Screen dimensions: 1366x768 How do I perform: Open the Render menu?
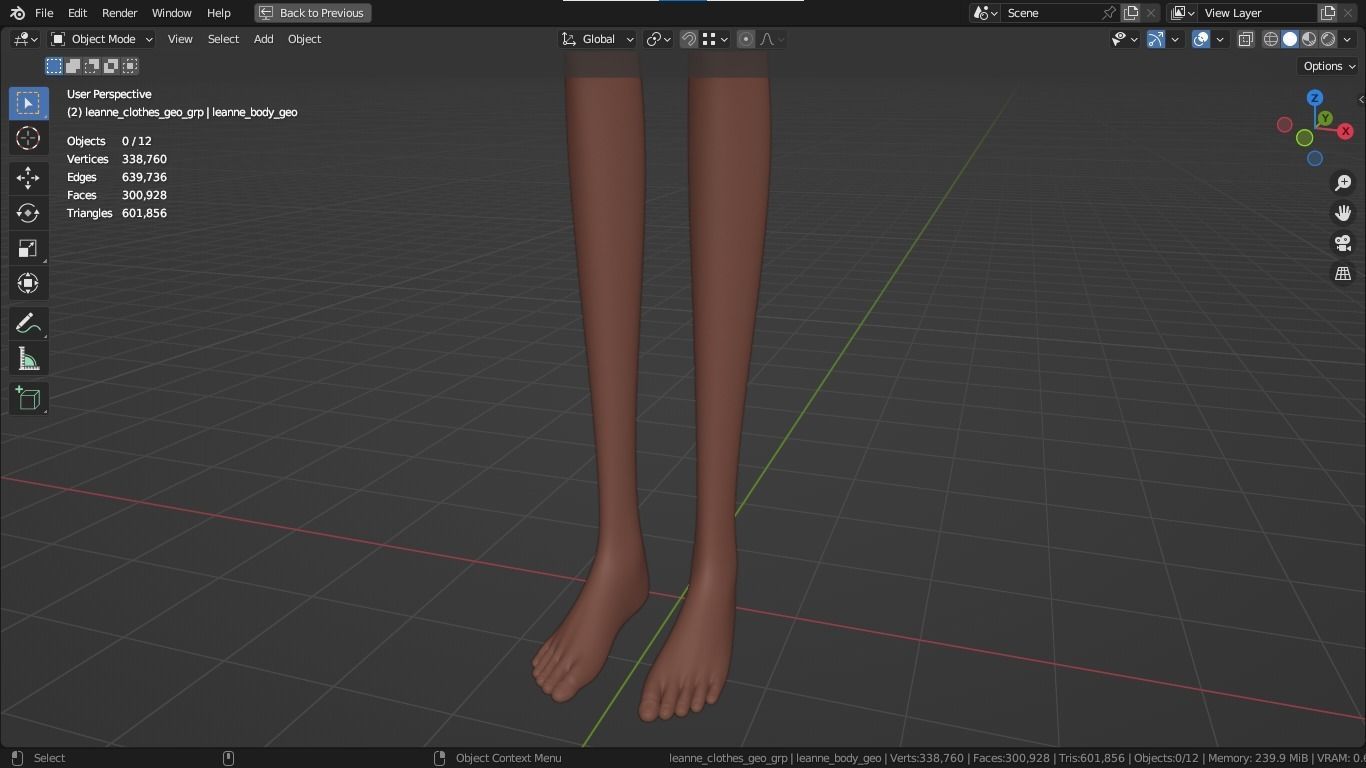[119, 13]
